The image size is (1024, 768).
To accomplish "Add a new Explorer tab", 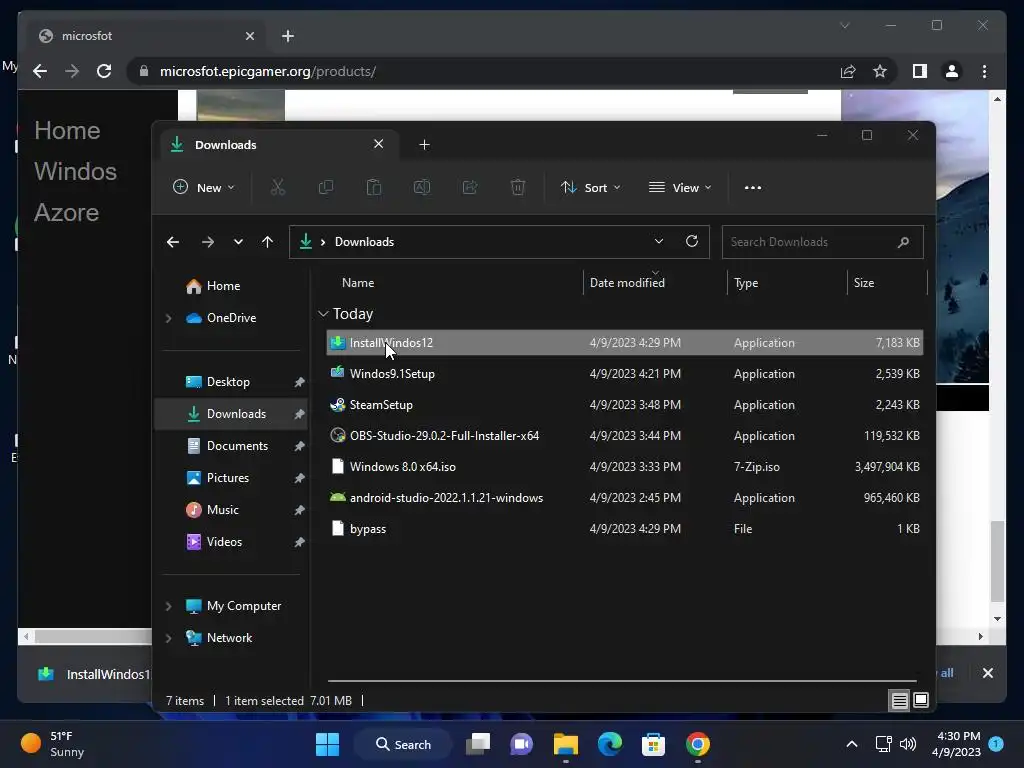I will point(424,144).
